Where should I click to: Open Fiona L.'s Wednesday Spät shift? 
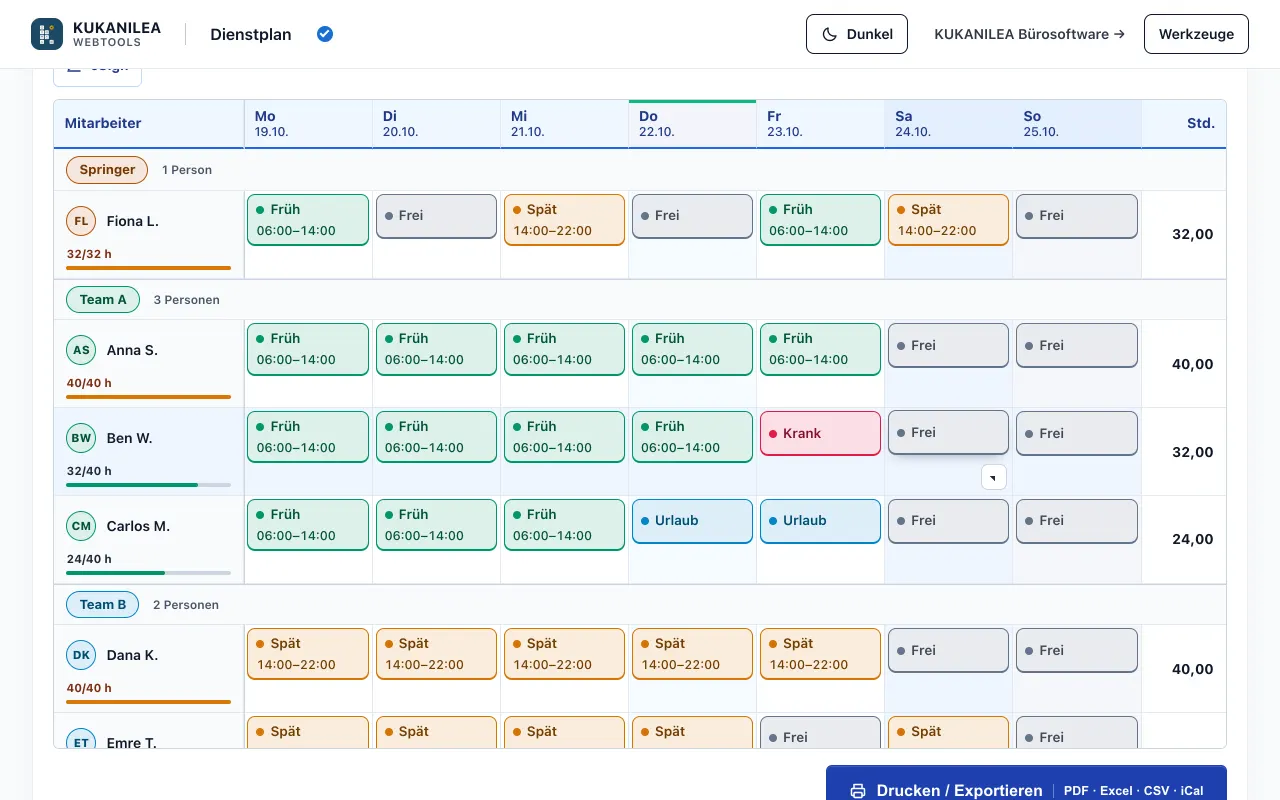coord(564,220)
